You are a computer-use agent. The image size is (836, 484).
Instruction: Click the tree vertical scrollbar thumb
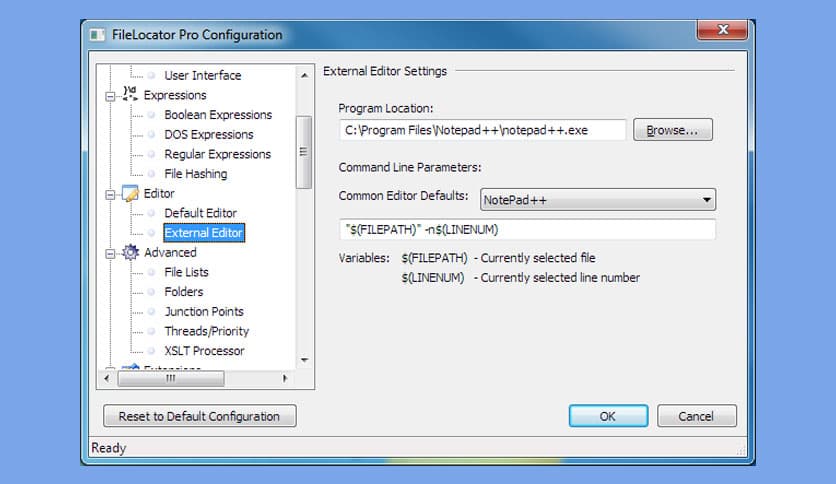click(303, 152)
